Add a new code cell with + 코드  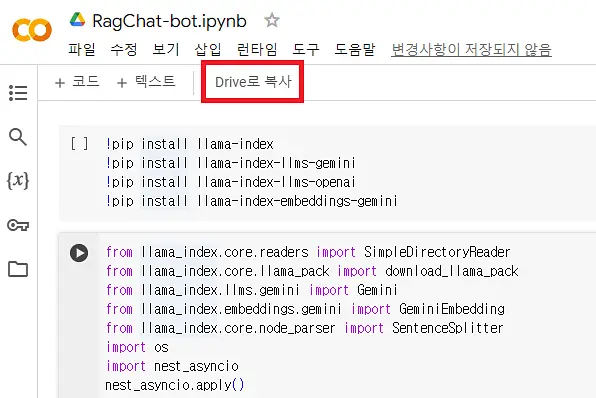pos(77,82)
